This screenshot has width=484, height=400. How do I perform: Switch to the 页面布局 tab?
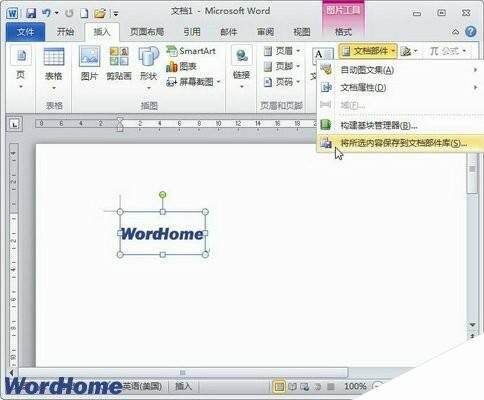[x=147, y=32]
